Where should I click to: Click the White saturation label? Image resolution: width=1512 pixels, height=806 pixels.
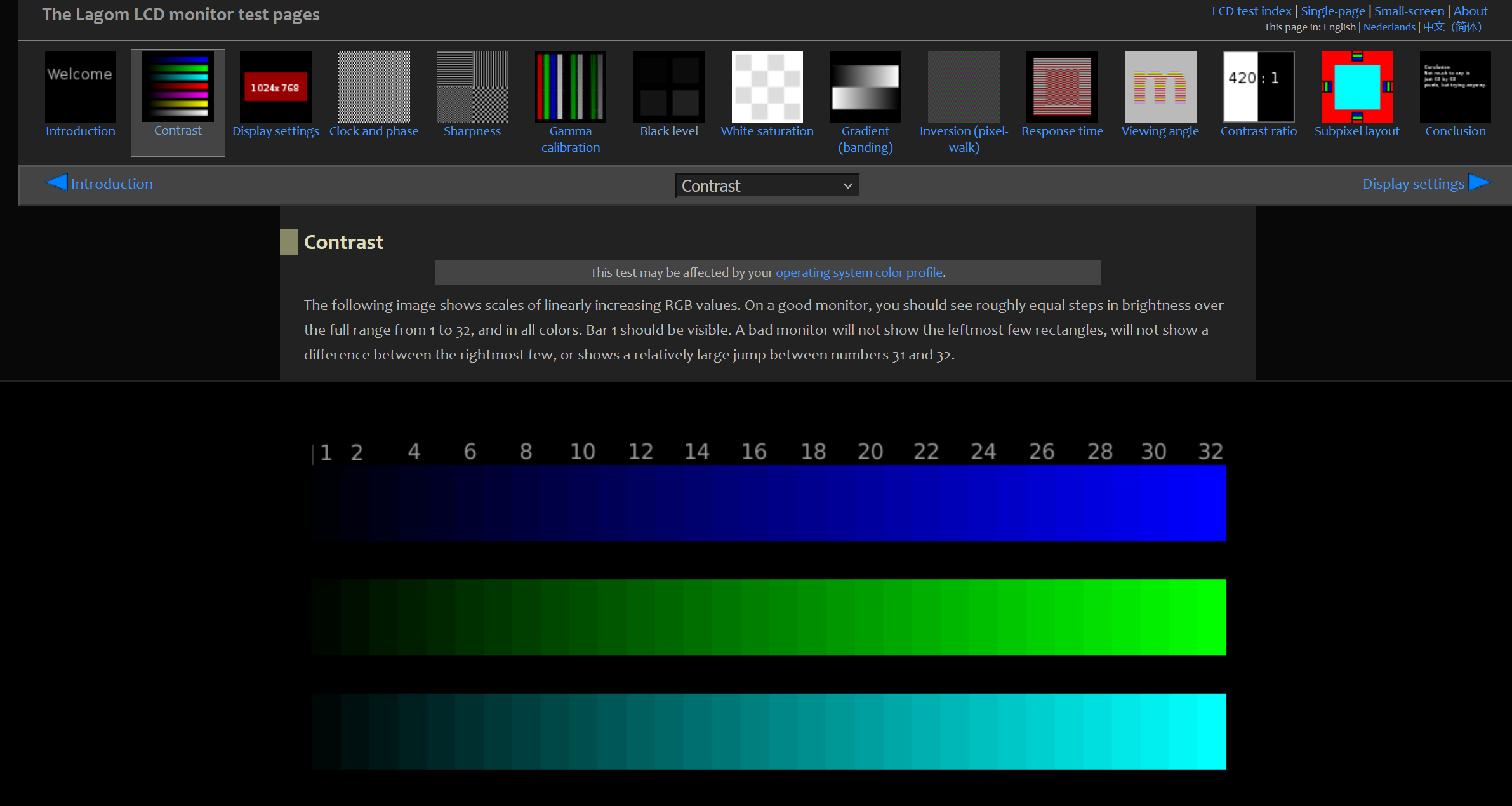767,131
